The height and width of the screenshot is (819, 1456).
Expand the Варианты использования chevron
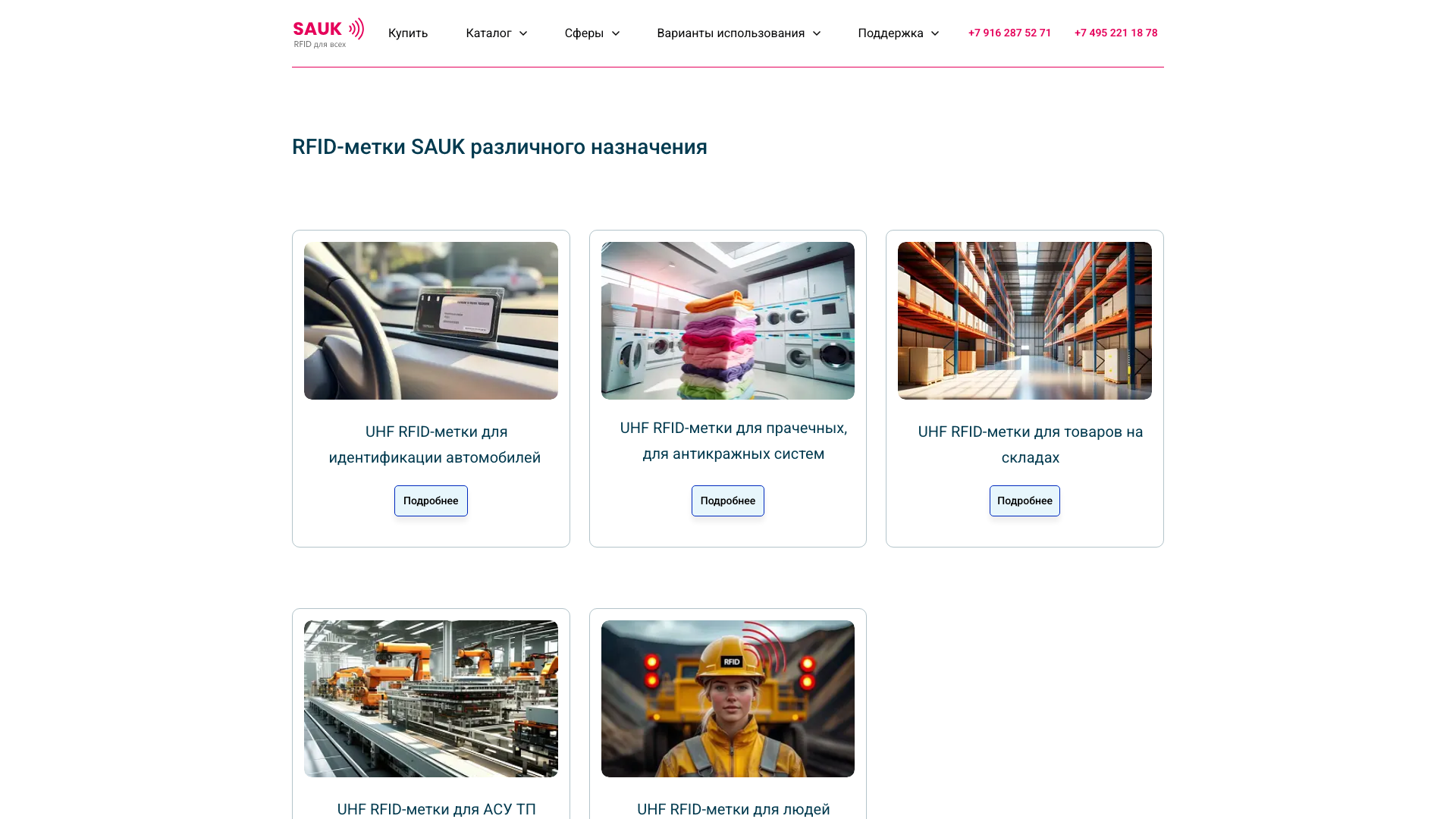[817, 33]
